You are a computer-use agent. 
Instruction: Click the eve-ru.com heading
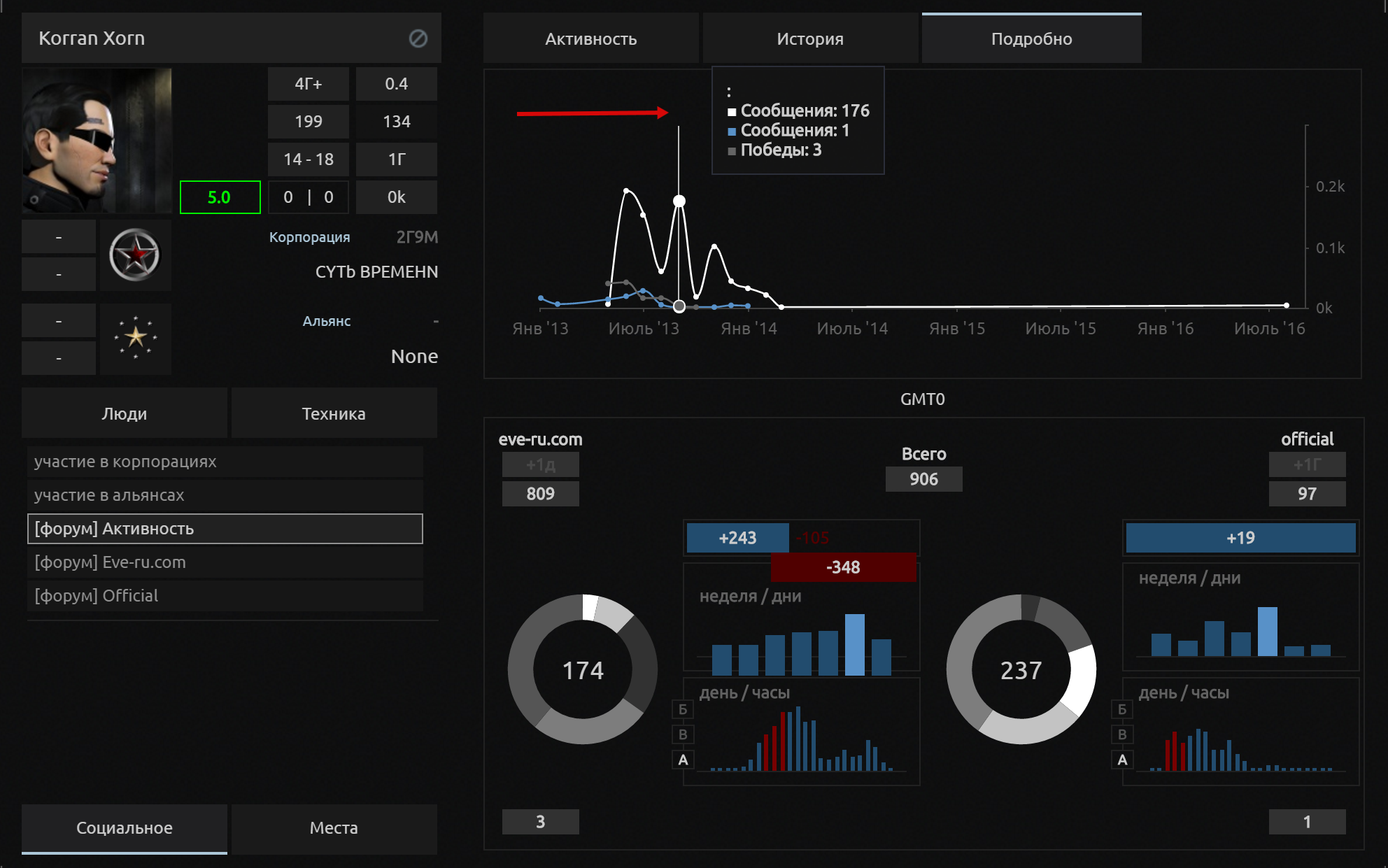click(540, 439)
